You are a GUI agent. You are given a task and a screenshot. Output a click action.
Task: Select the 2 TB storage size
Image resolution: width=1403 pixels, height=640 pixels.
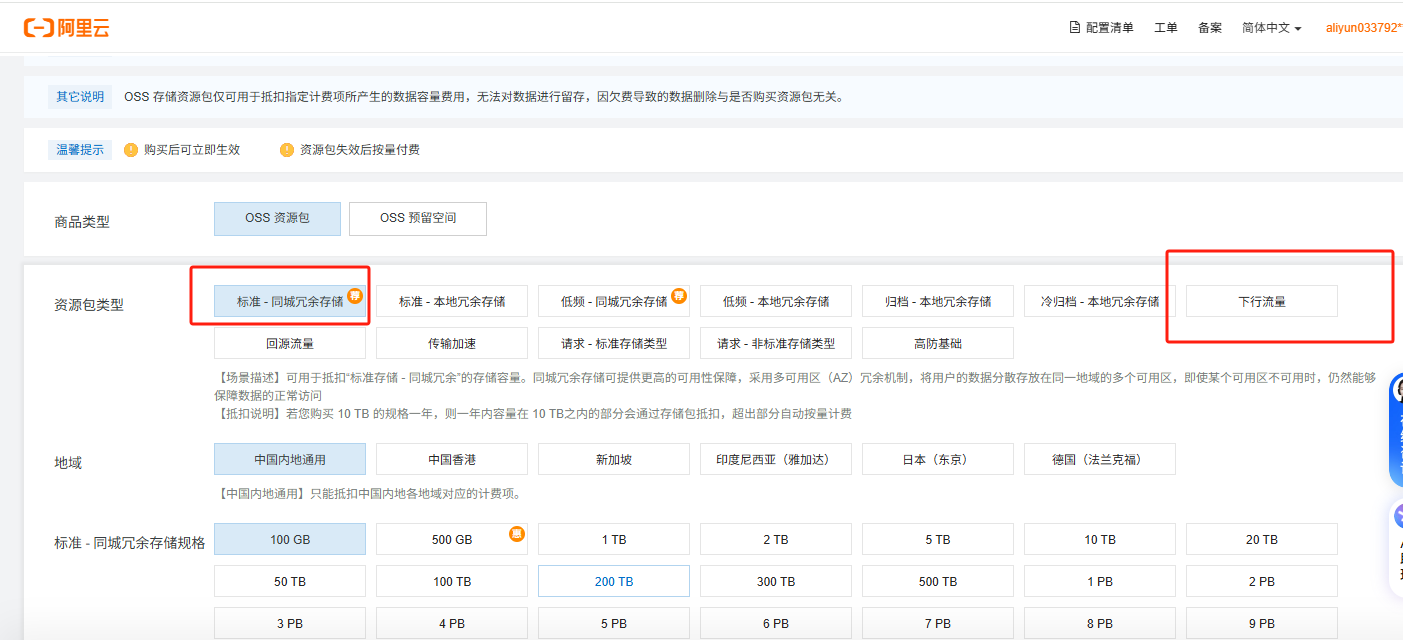coord(776,539)
